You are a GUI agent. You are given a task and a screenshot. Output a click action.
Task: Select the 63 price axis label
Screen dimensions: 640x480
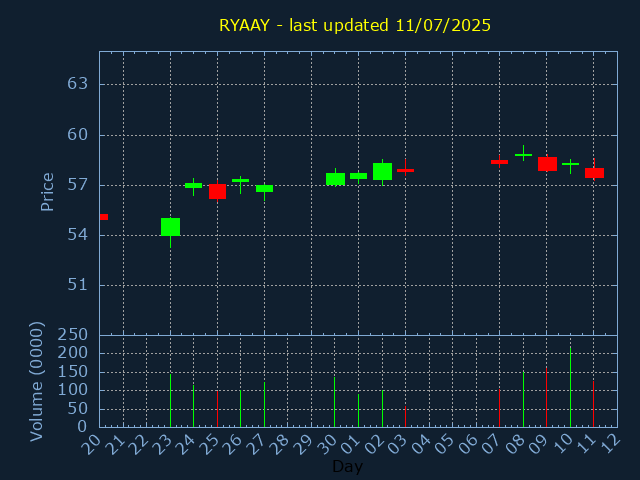[78, 84]
